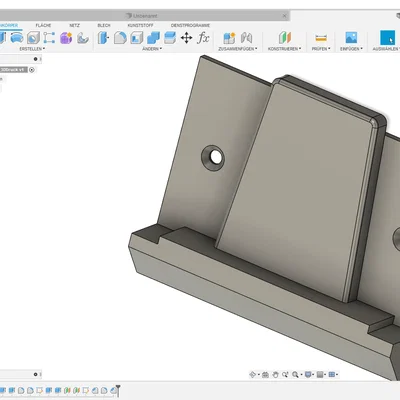Select the 3DDruck v1 browser item
400x400 pixels.
13,70
